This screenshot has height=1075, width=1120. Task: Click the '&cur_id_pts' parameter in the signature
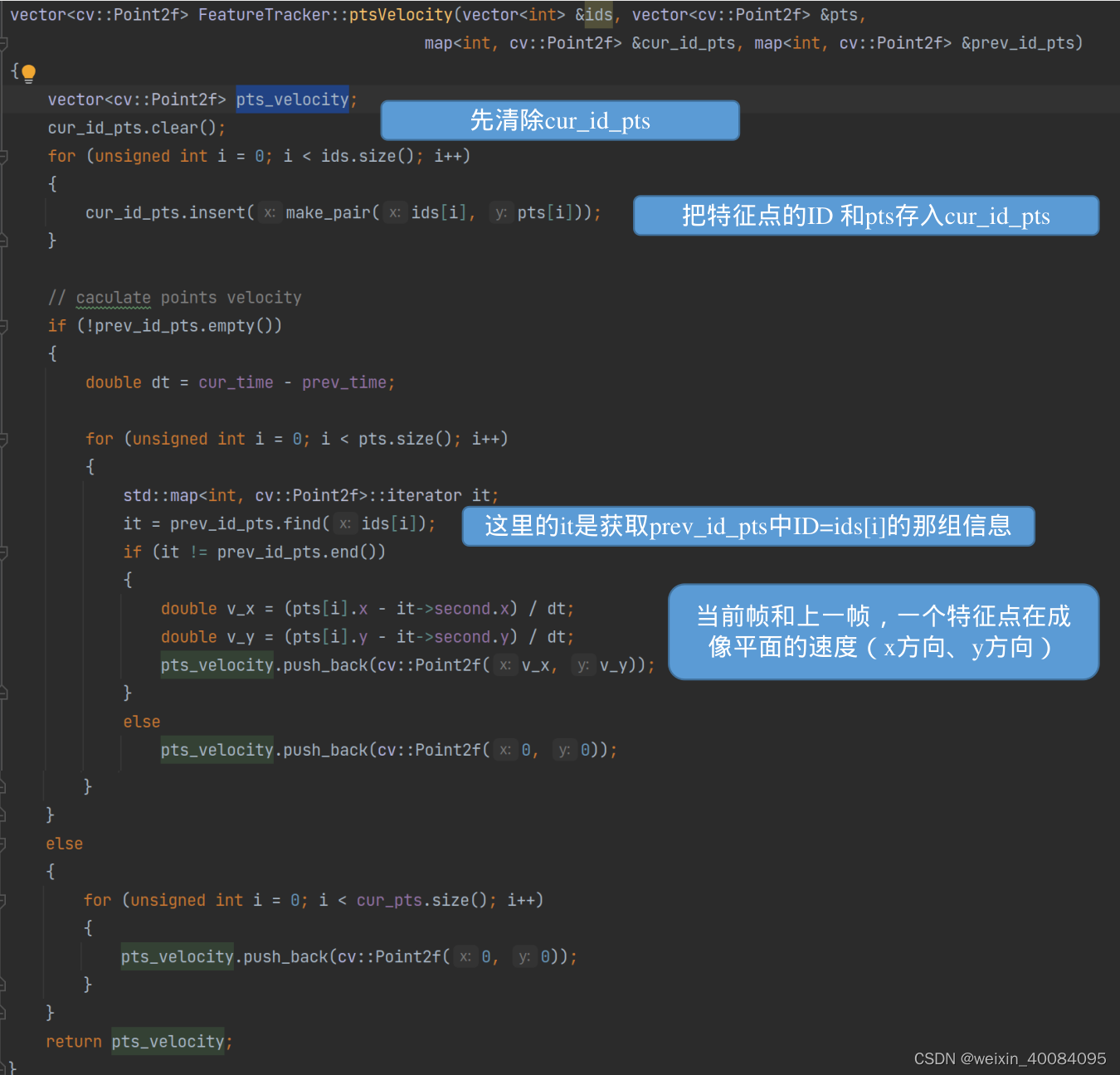684,43
